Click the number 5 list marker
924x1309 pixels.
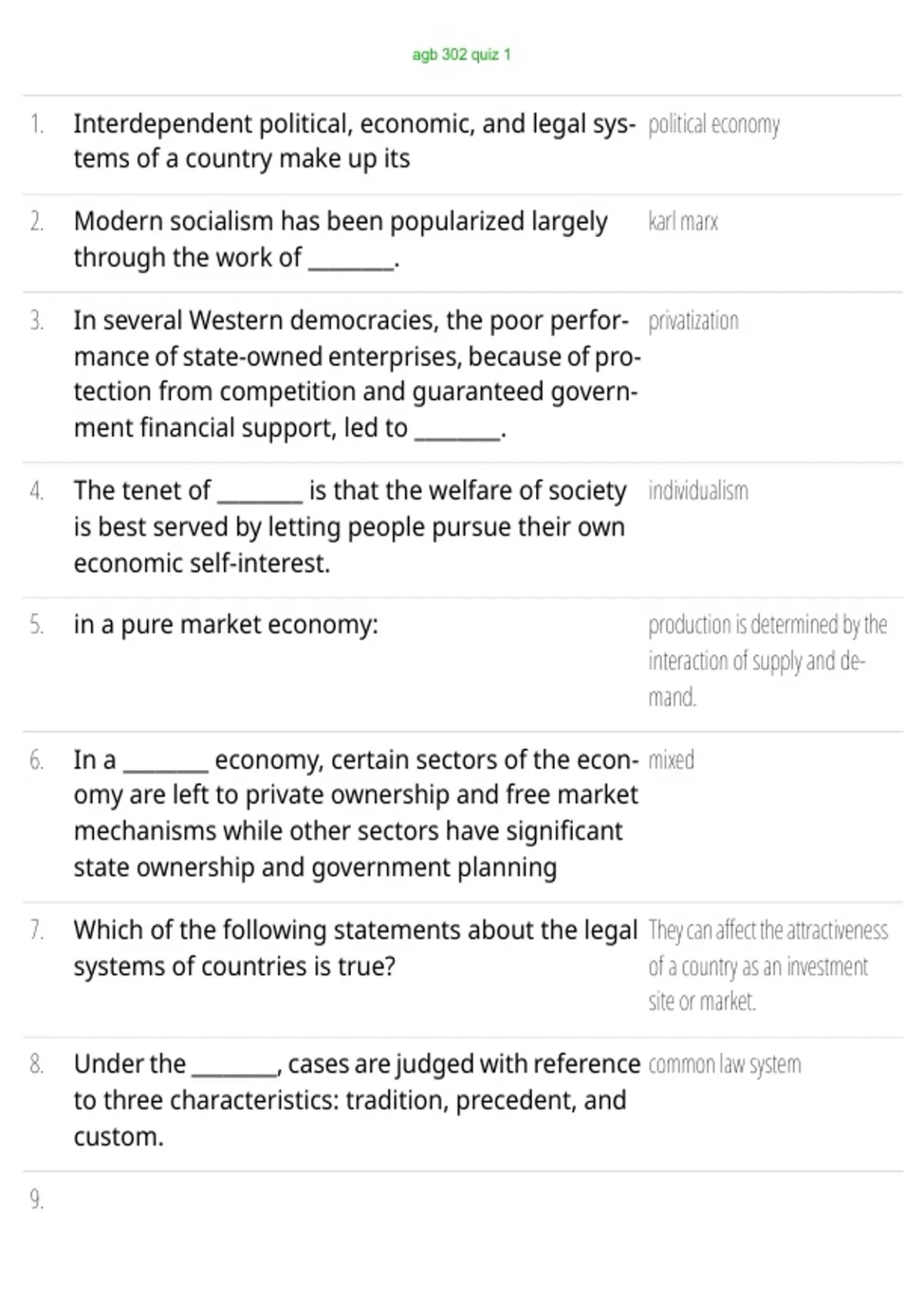pos(36,624)
